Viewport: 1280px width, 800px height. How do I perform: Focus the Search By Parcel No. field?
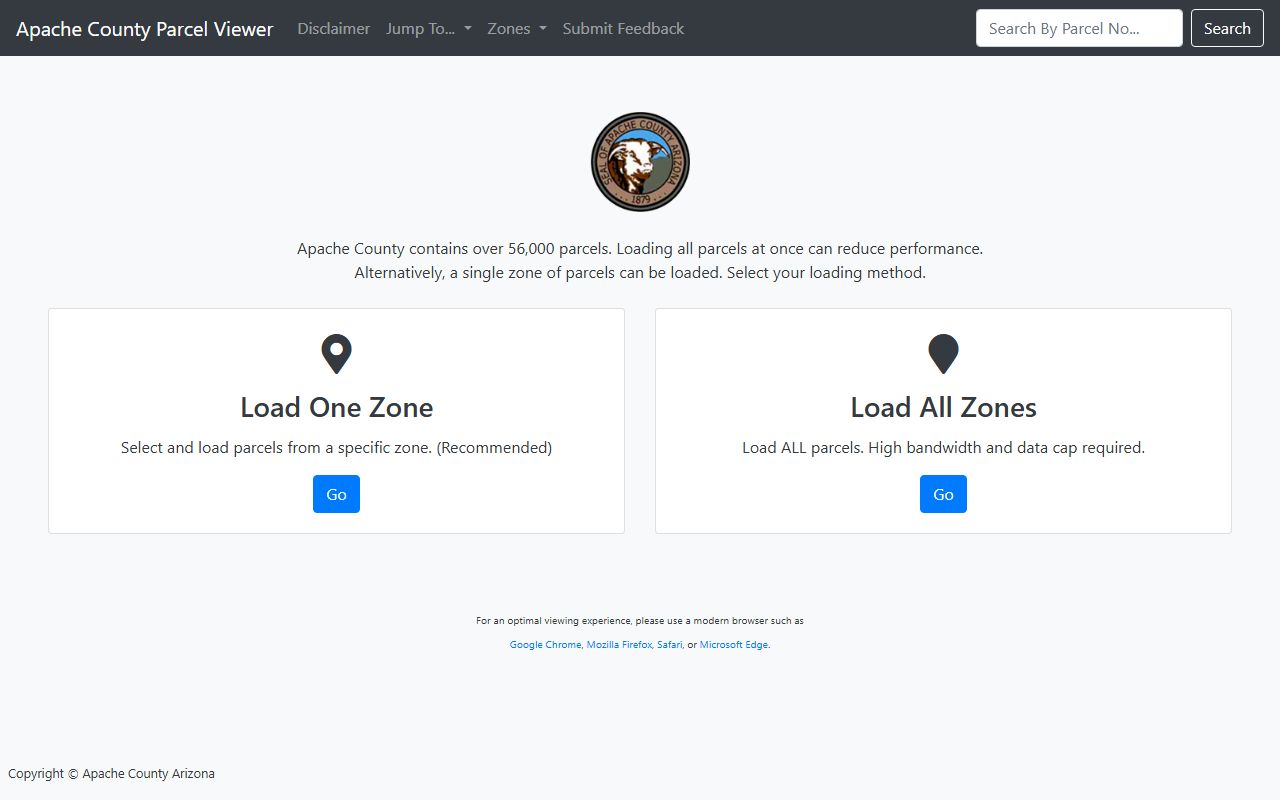(x=1078, y=28)
